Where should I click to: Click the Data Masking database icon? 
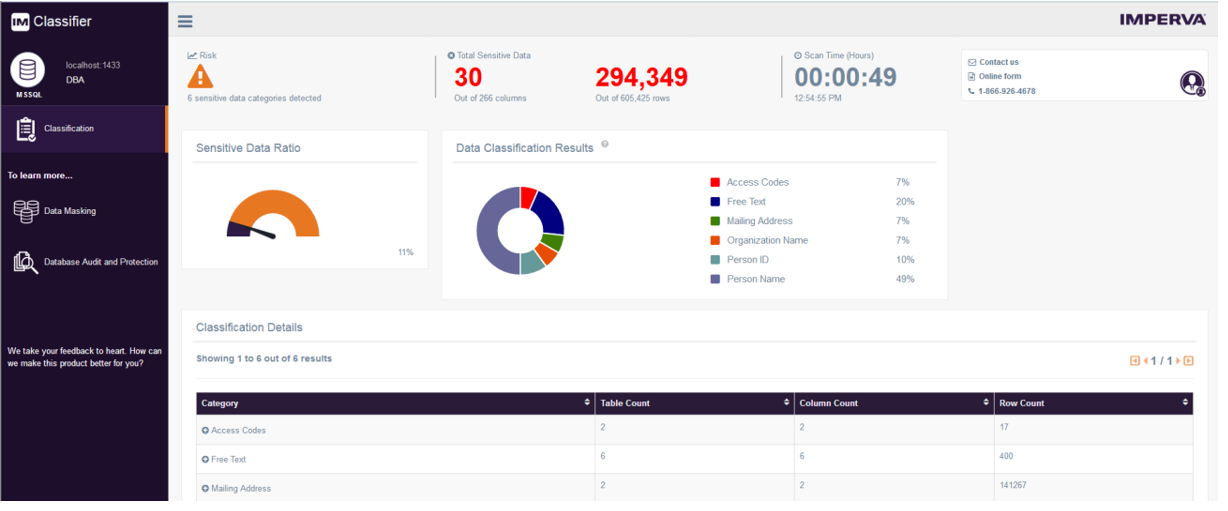[x=25, y=211]
